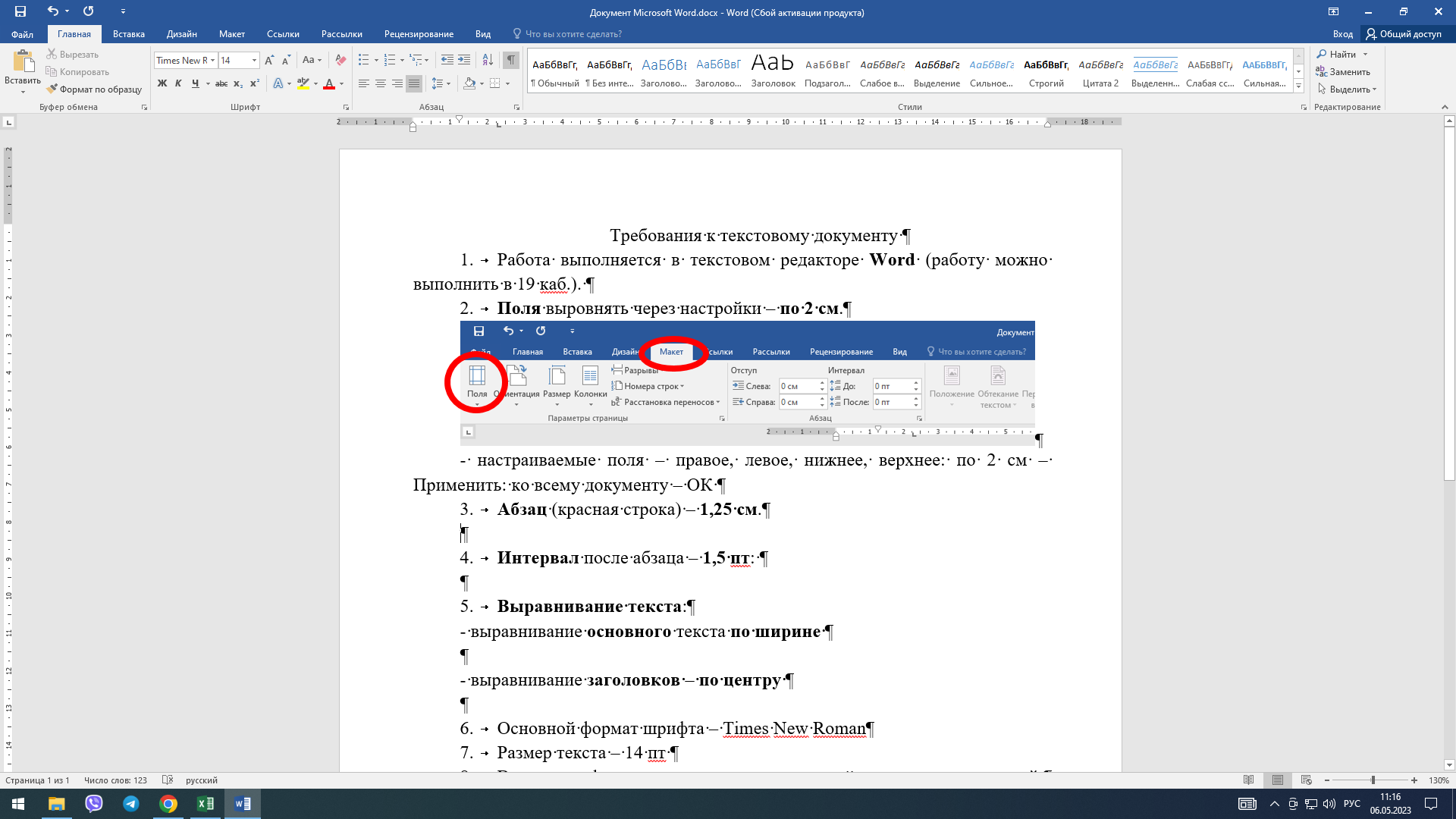This screenshot has height=819, width=1456.
Task: Open the Файл tab
Action: click(22, 34)
